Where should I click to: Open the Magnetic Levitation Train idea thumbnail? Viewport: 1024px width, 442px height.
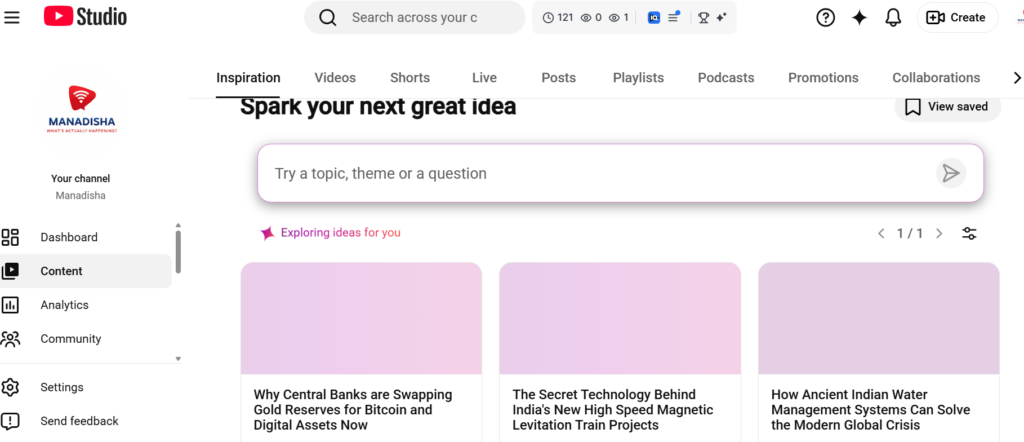pos(620,319)
